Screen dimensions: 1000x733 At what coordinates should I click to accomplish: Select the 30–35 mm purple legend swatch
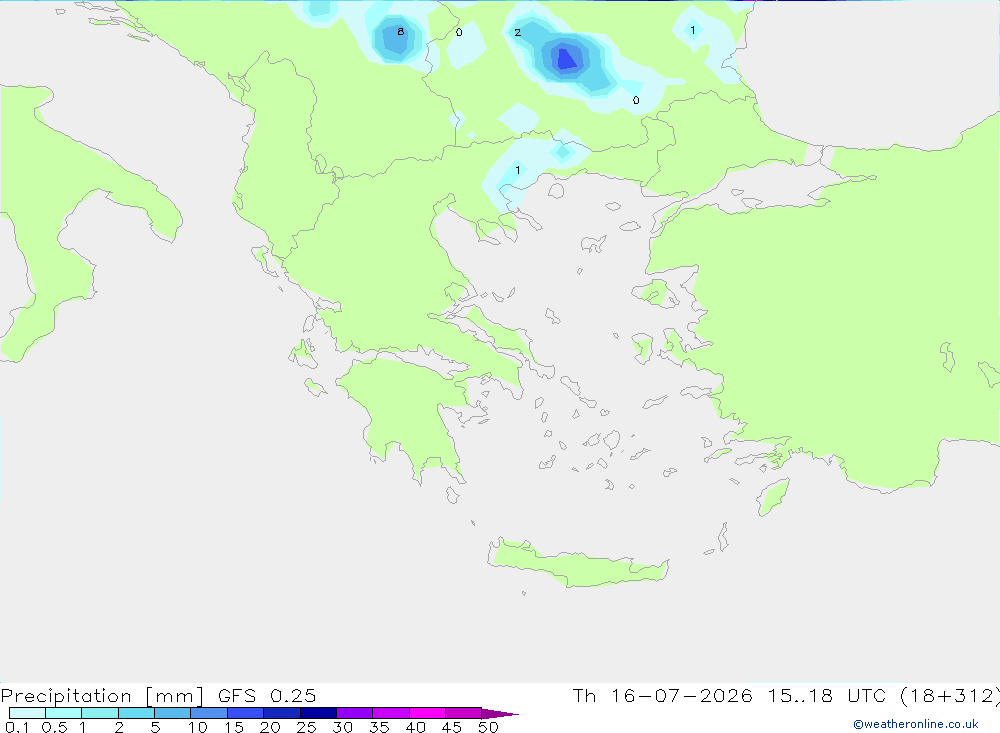(354, 713)
